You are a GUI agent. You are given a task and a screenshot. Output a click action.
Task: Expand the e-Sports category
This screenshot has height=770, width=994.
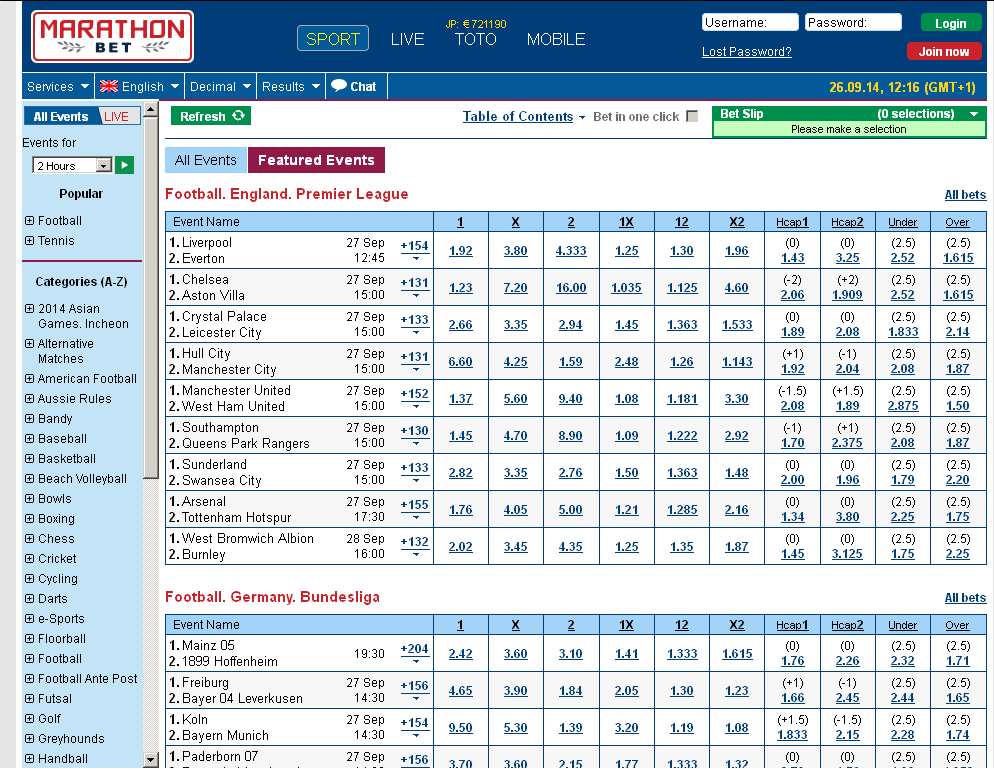click(29, 619)
